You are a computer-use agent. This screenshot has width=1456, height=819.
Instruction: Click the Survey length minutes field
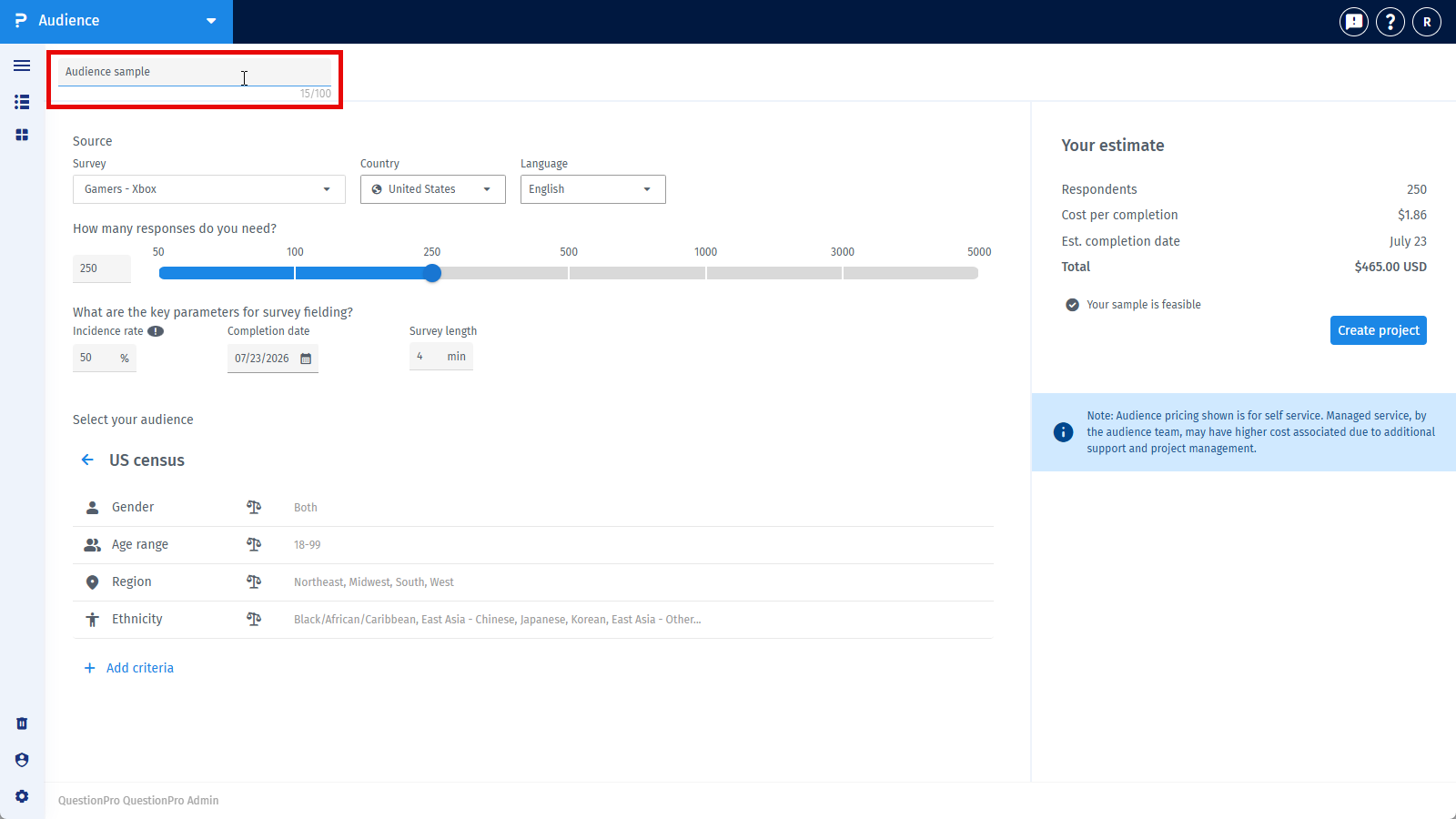(x=441, y=357)
